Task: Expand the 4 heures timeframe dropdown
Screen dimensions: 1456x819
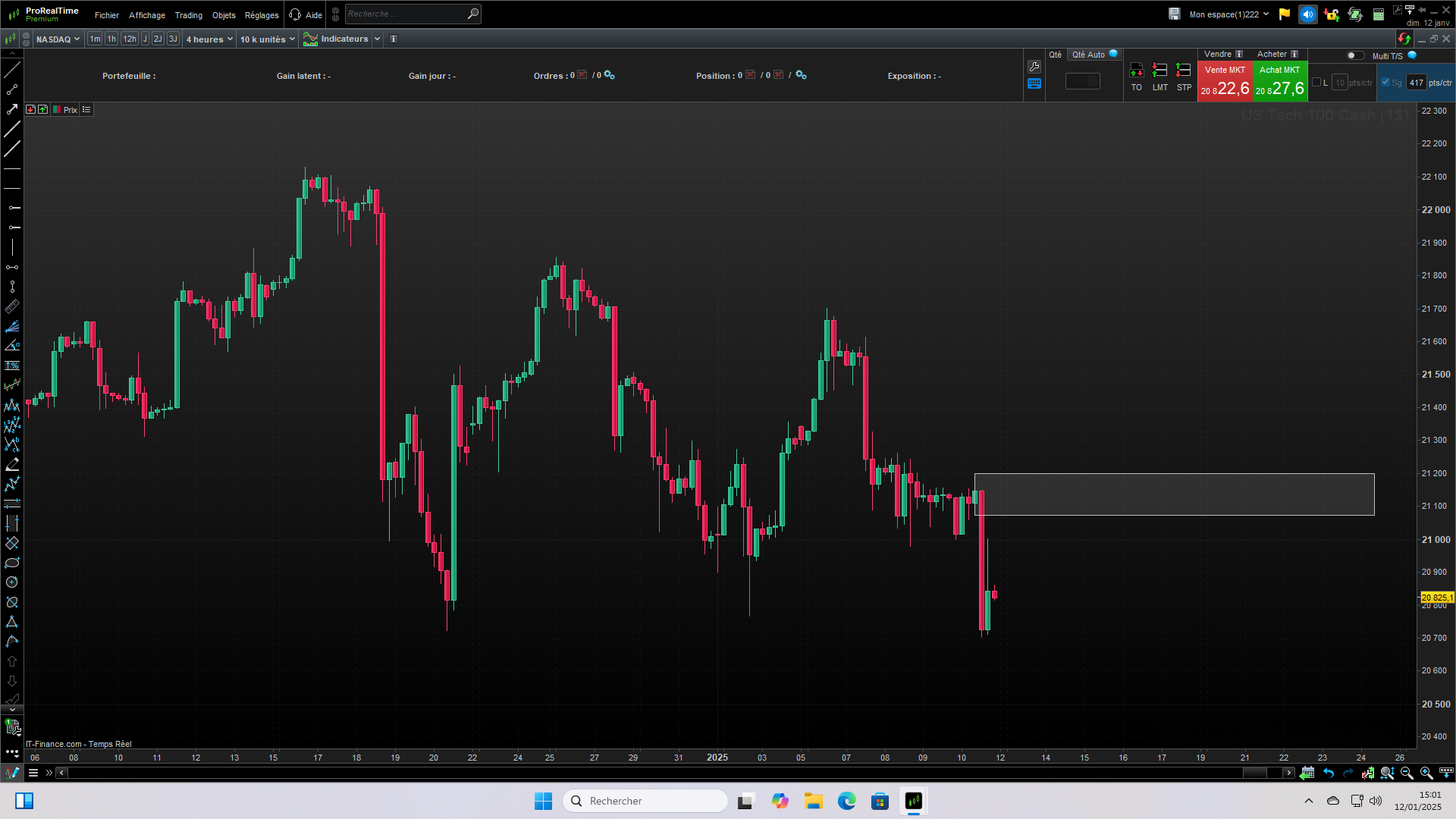Action: (209, 39)
